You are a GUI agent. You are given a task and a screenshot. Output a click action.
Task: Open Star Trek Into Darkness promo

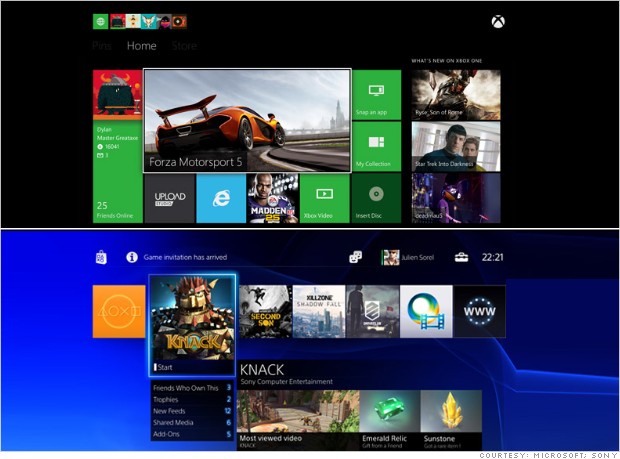click(456, 147)
